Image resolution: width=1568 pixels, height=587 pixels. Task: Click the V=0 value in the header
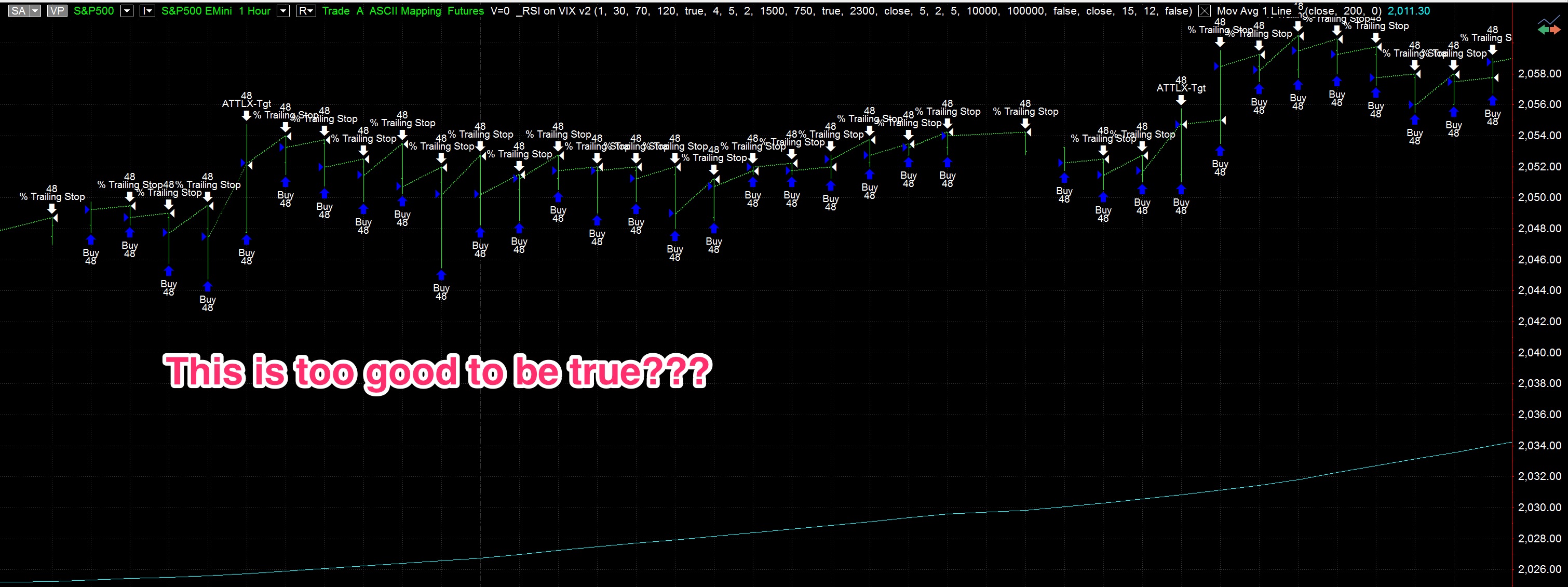click(x=500, y=11)
